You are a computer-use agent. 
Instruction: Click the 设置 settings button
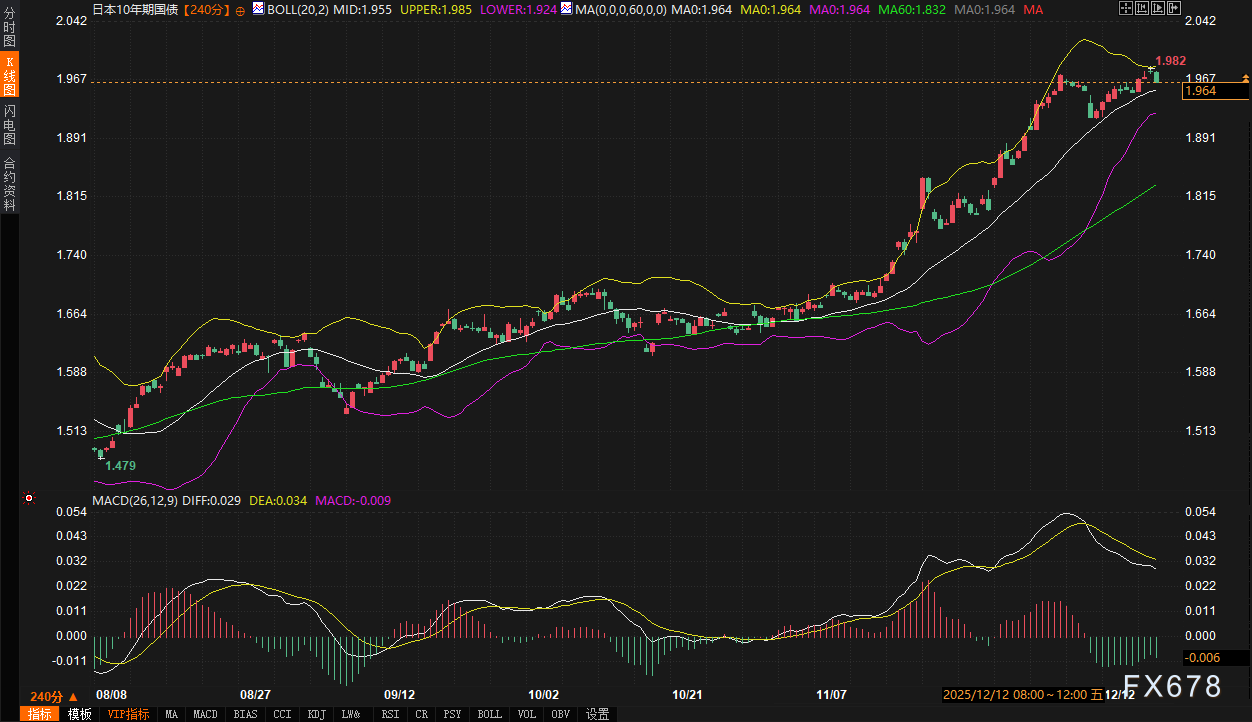click(x=598, y=714)
